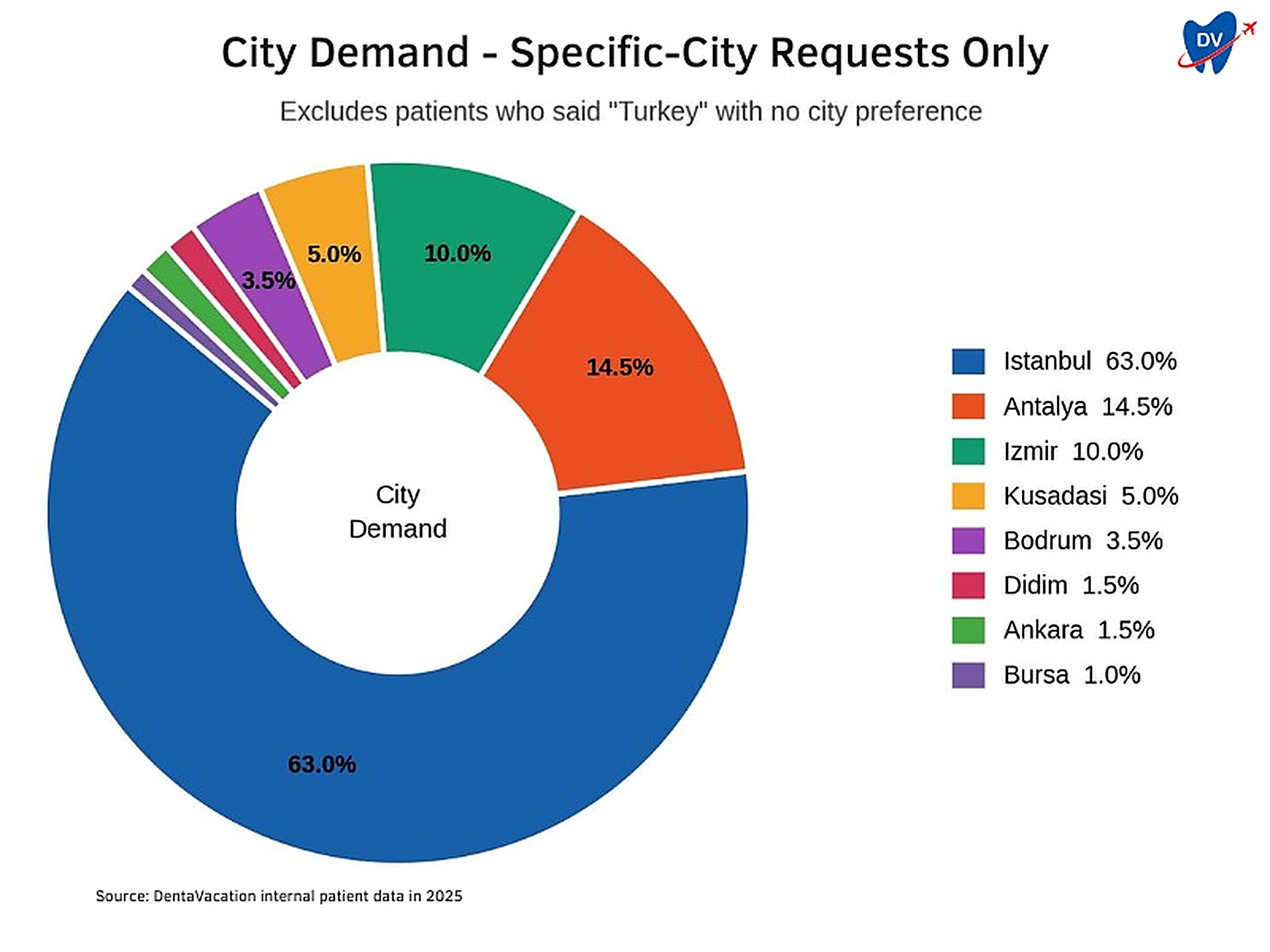Screen dimensions: 1270x952
Task: Select the 'Bodrum 3.5%' legend label
Action: pyautogui.click(x=1083, y=541)
